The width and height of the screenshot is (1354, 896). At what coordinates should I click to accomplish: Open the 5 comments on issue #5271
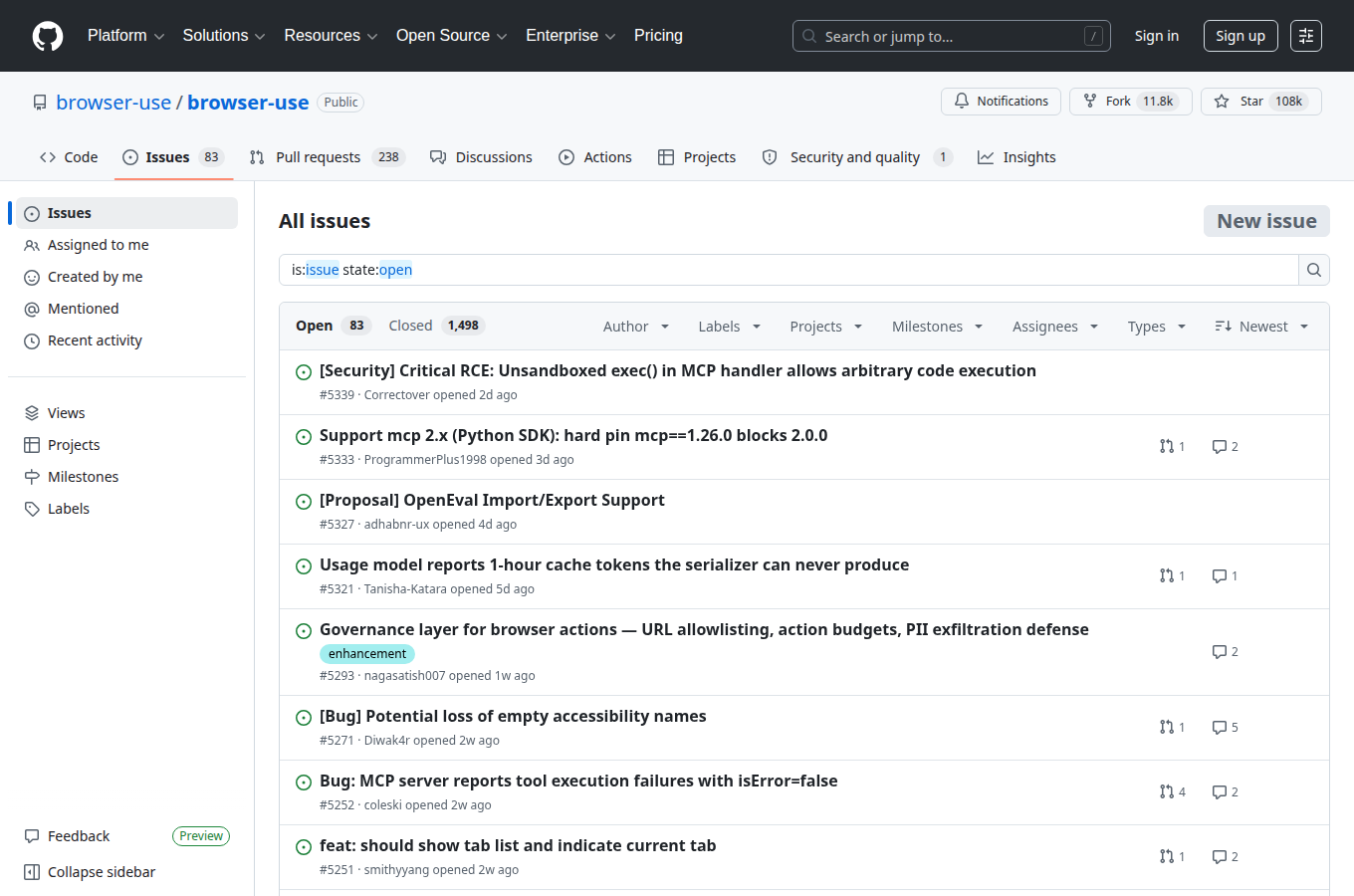click(x=1226, y=728)
